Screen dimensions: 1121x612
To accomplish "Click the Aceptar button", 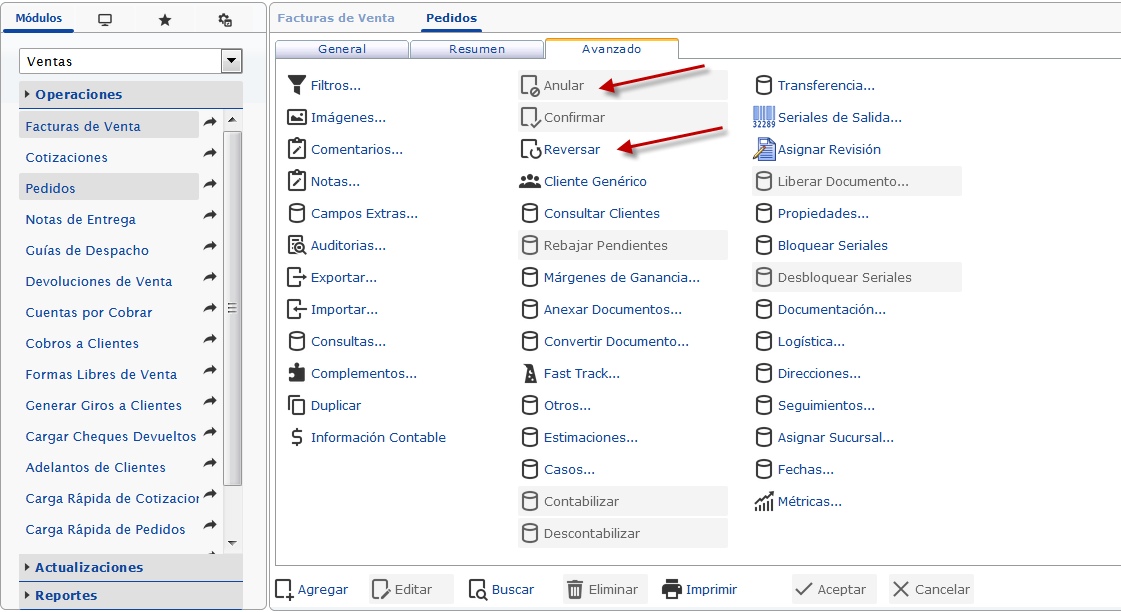I will [x=834, y=589].
